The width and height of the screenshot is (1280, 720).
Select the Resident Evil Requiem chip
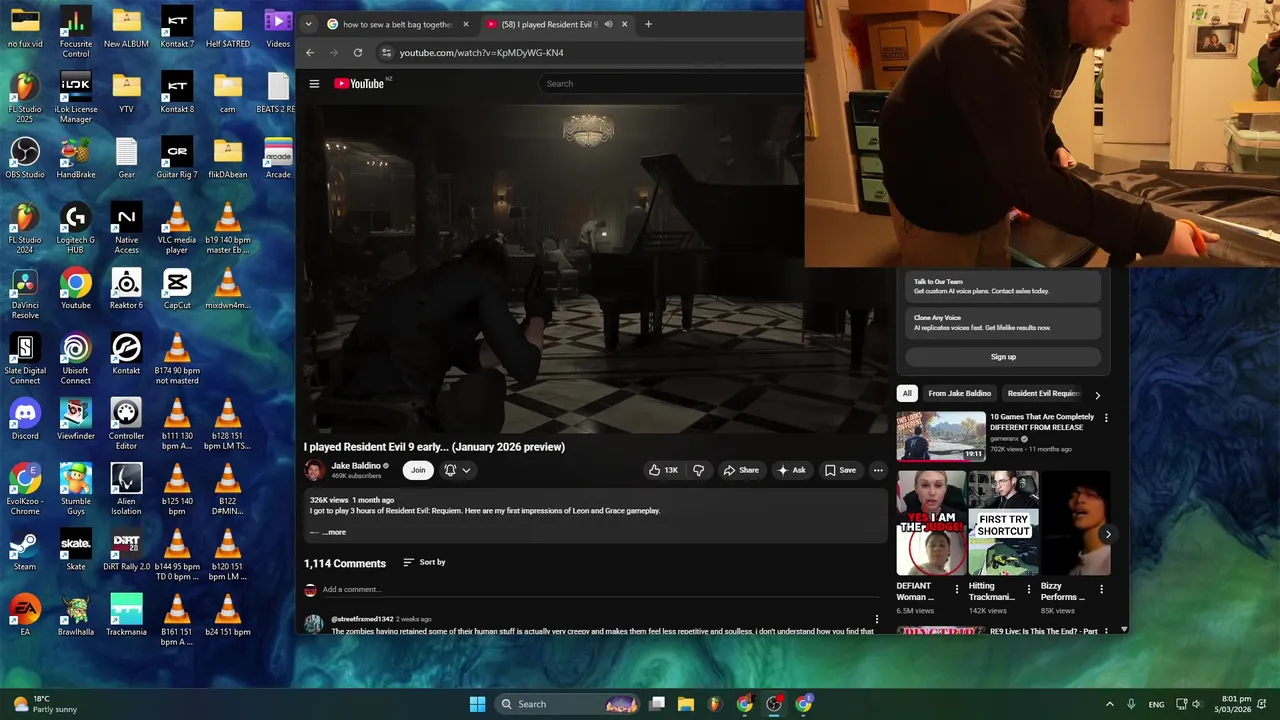1043,394
